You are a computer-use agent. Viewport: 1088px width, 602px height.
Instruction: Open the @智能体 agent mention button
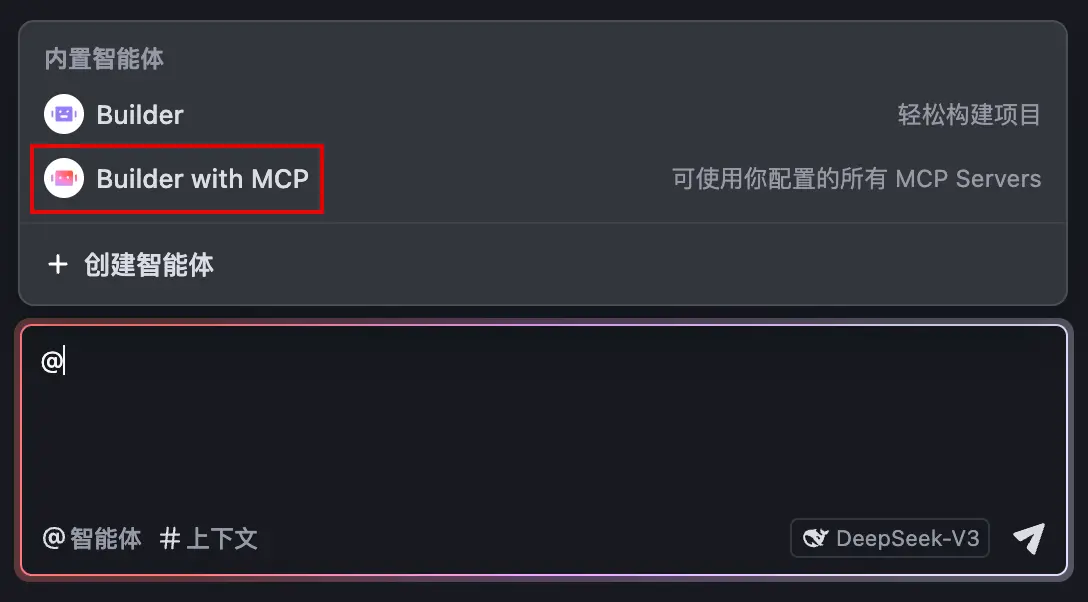pyautogui.click(x=92, y=538)
